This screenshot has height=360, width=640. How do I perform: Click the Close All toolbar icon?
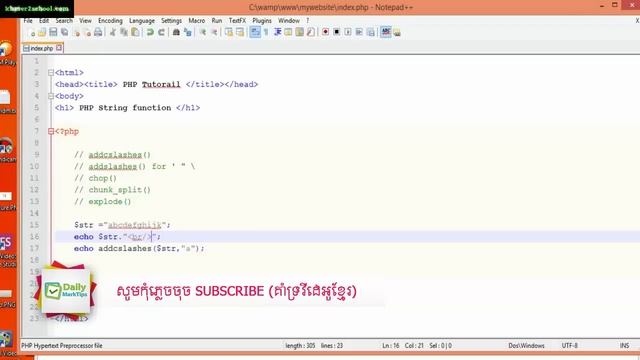point(87,32)
